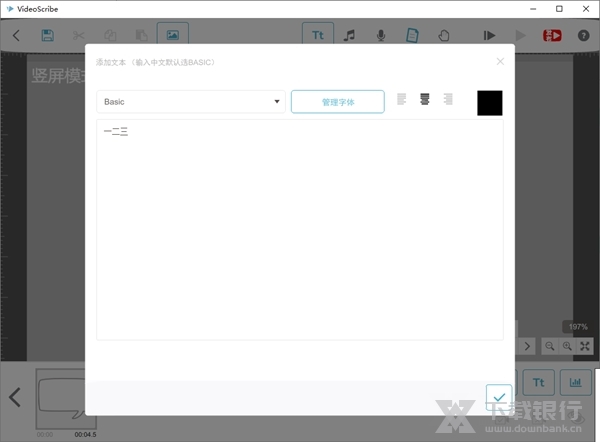The height and width of the screenshot is (442, 600).
Task: Click the publish video icon
Action: [552, 35]
